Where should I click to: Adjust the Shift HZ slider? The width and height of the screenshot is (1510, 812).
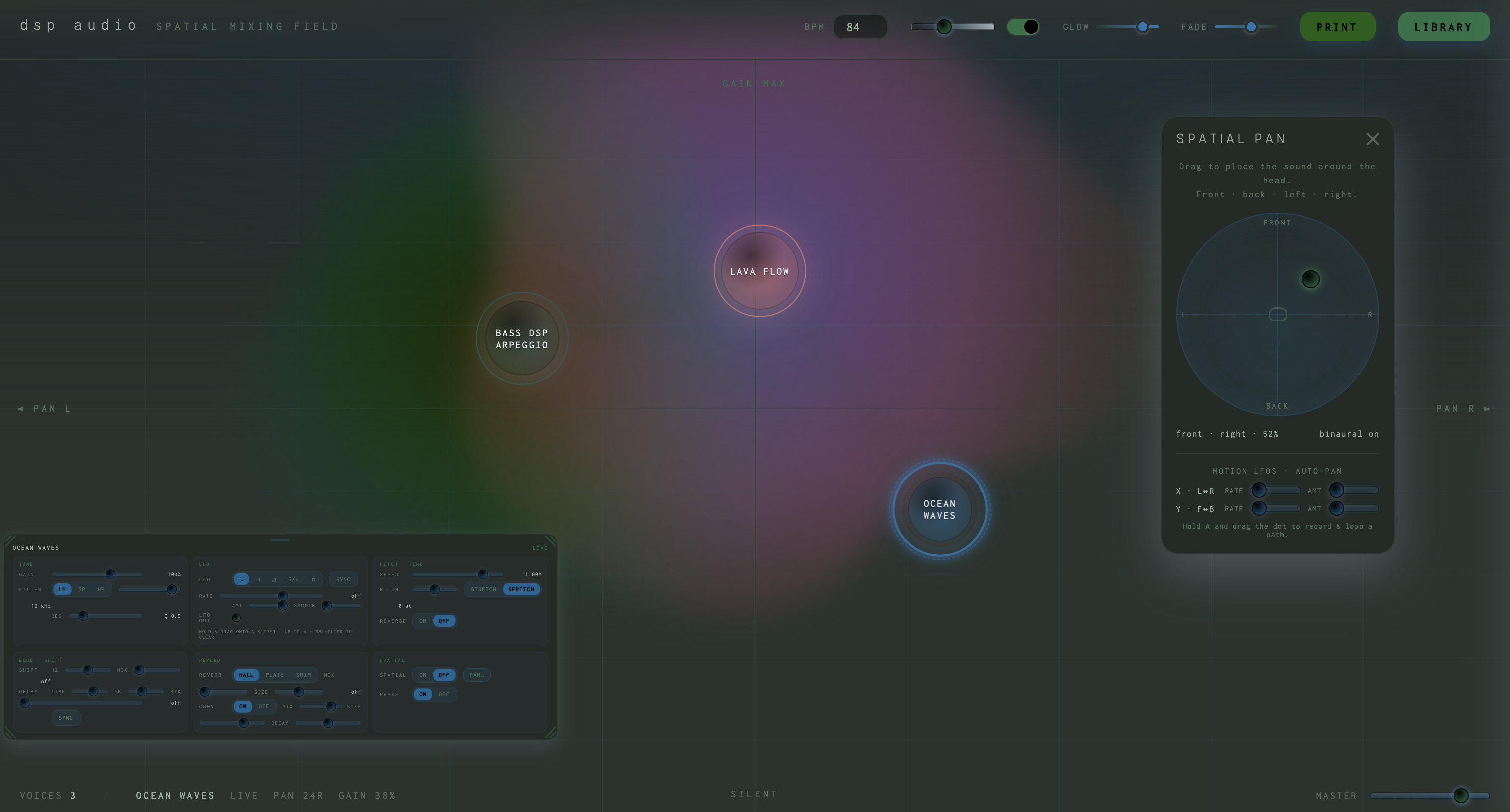(x=88, y=670)
